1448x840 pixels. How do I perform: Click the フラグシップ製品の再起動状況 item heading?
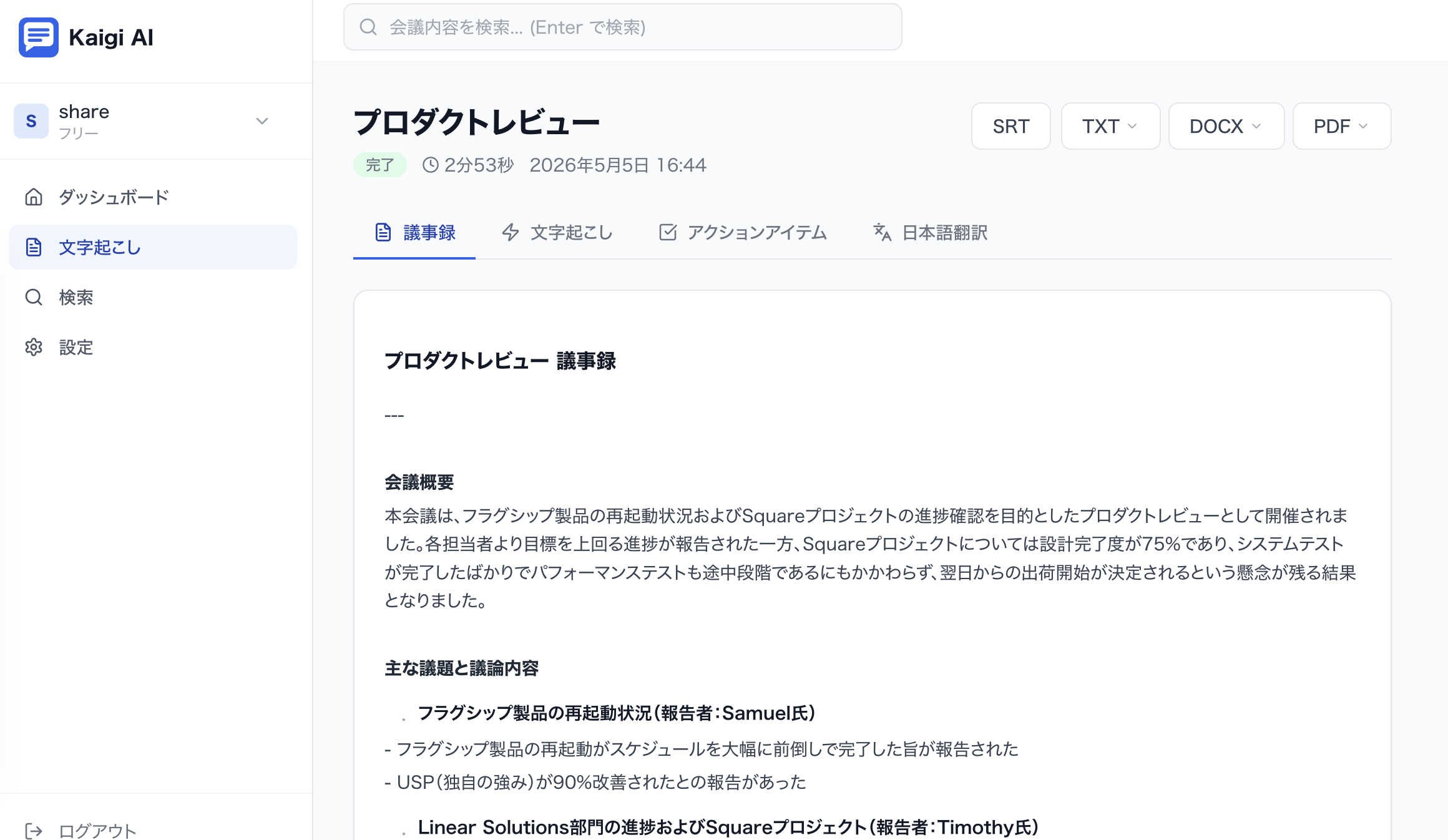617,713
